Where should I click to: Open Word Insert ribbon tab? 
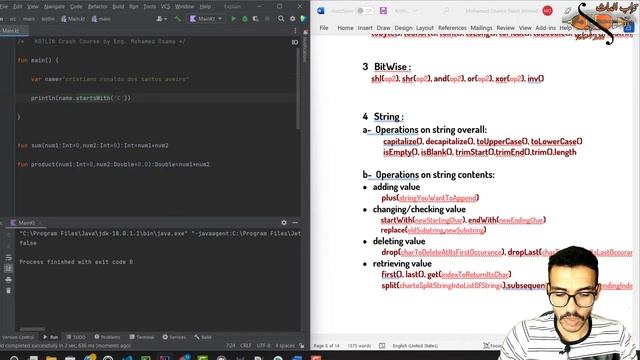point(365,28)
